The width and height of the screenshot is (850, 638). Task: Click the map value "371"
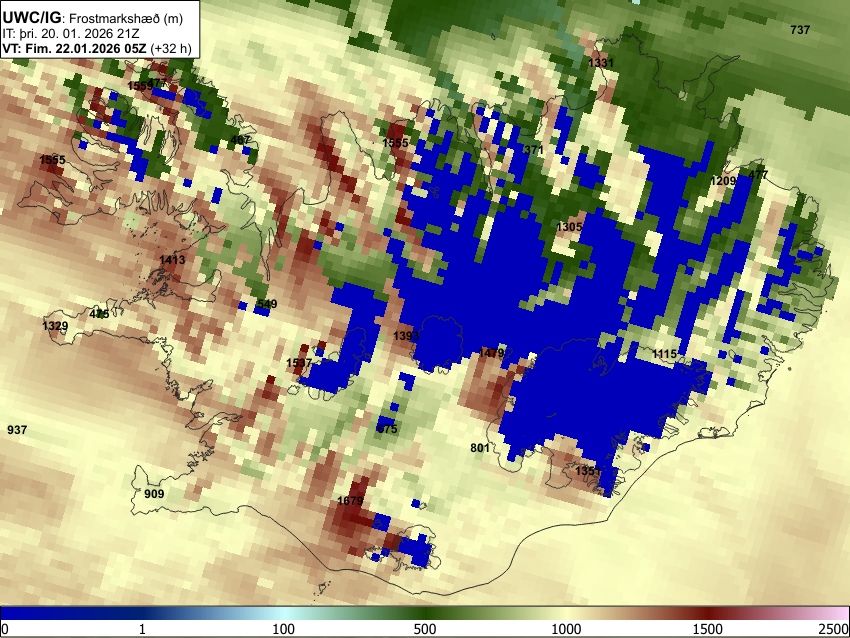point(533,150)
